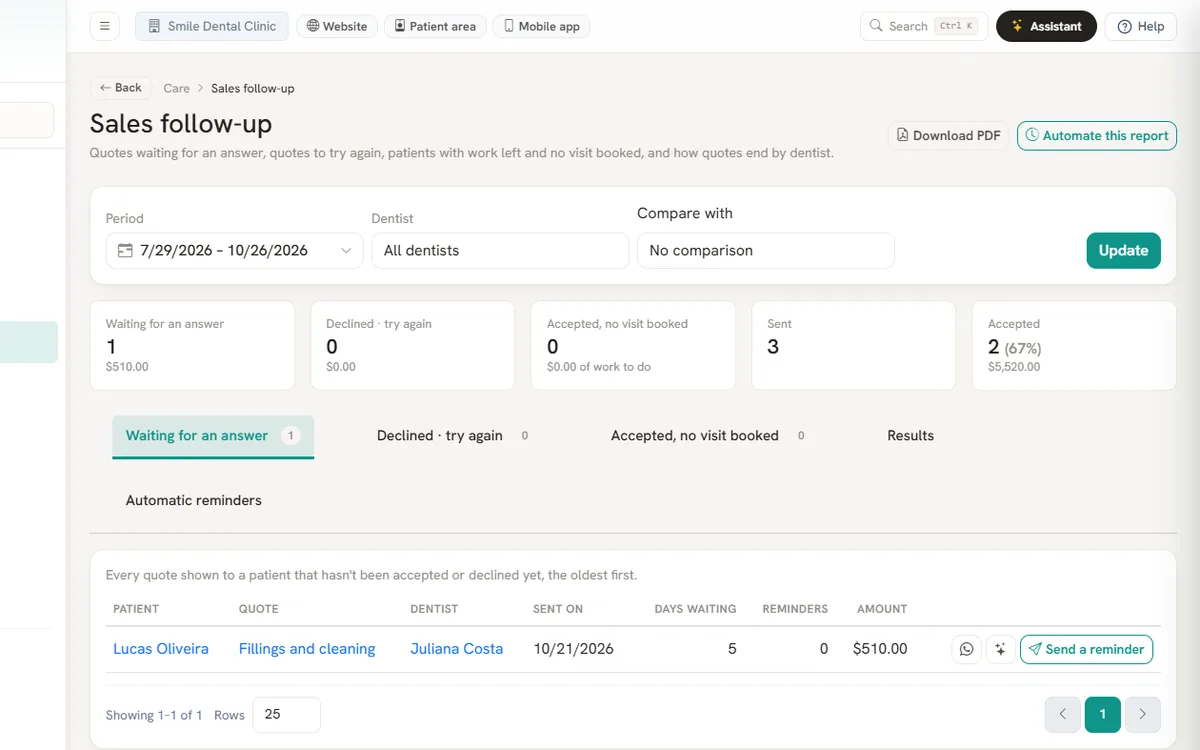1200x750 pixels.
Task: Switch to Declined · try again tab
Action: (x=452, y=436)
